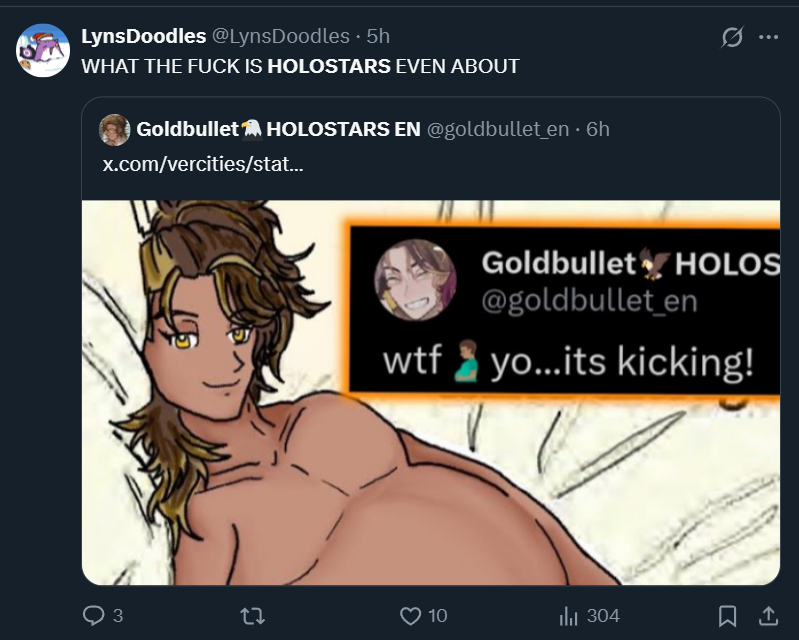The width and height of the screenshot is (799, 640).
Task: View analytics bar chart icon
Action: pyautogui.click(x=569, y=616)
